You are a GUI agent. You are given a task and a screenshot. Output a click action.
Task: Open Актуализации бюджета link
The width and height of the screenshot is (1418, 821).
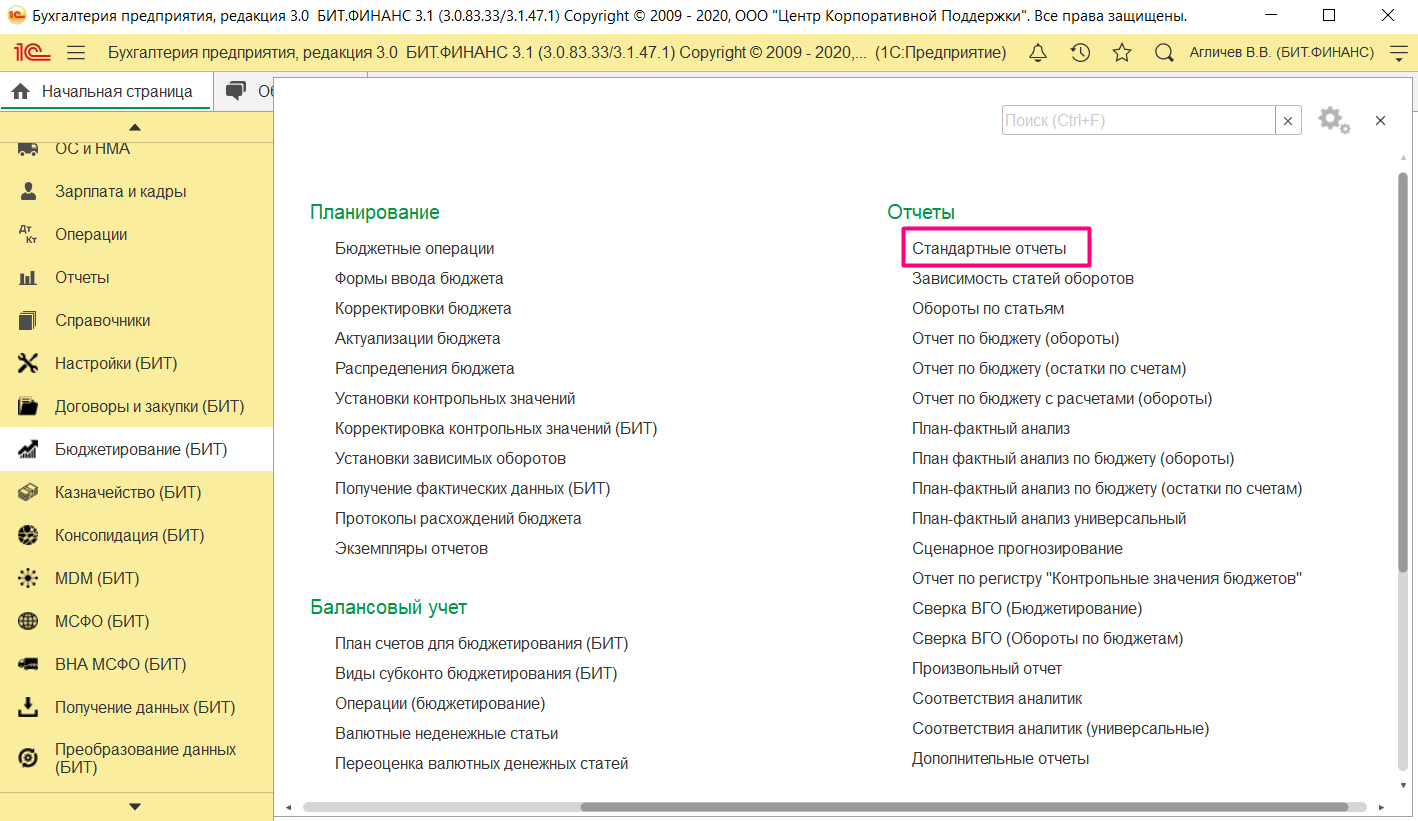coord(418,338)
